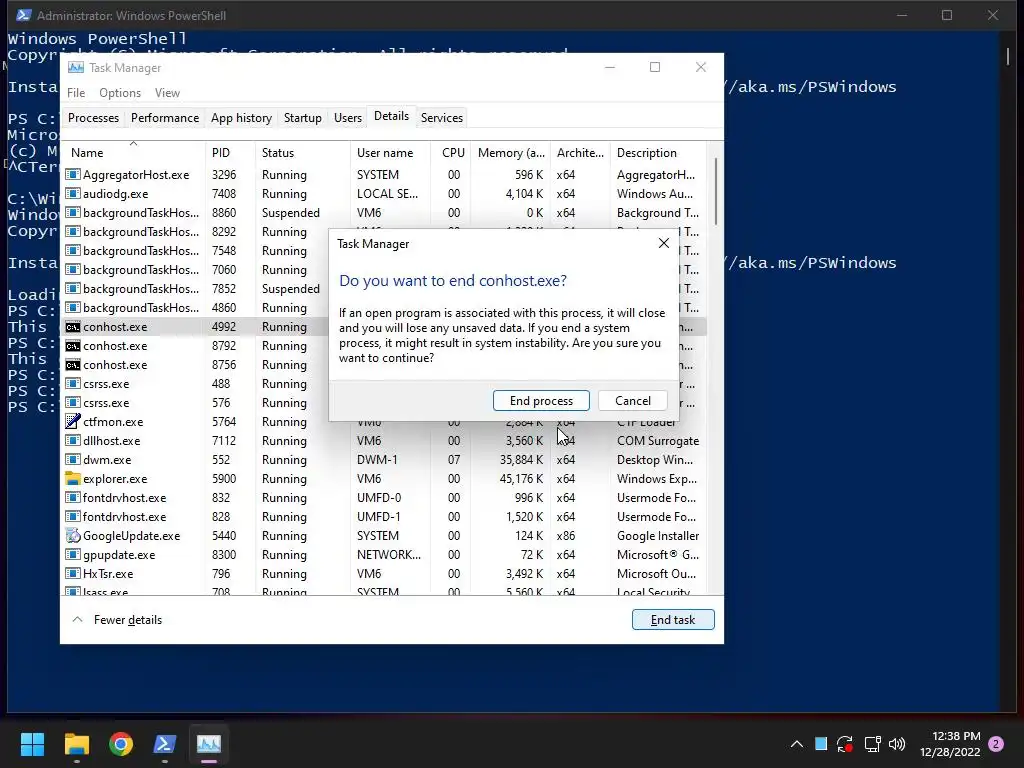Image resolution: width=1024 pixels, height=768 pixels.
Task: Open File Explorer from the taskbar
Action: (76, 744)
